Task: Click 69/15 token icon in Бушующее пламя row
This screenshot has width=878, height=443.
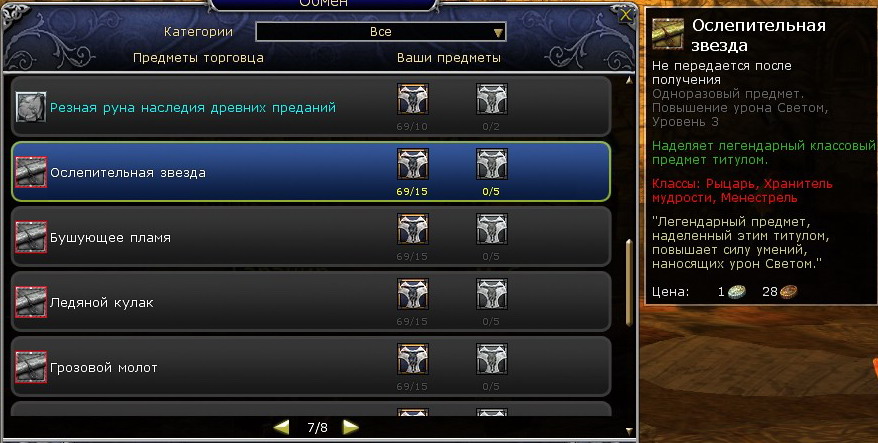Action: click(x=413, y=229)
